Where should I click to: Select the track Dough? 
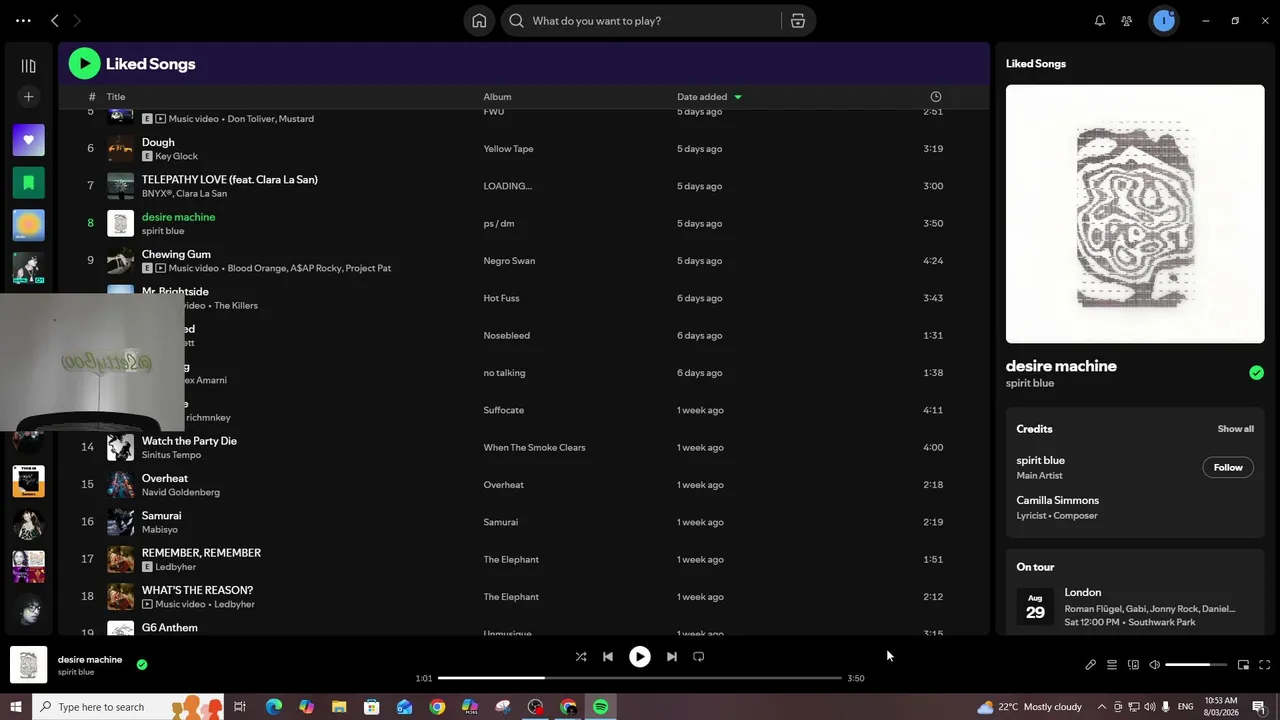pyautogui.click(x=158, y=143)
